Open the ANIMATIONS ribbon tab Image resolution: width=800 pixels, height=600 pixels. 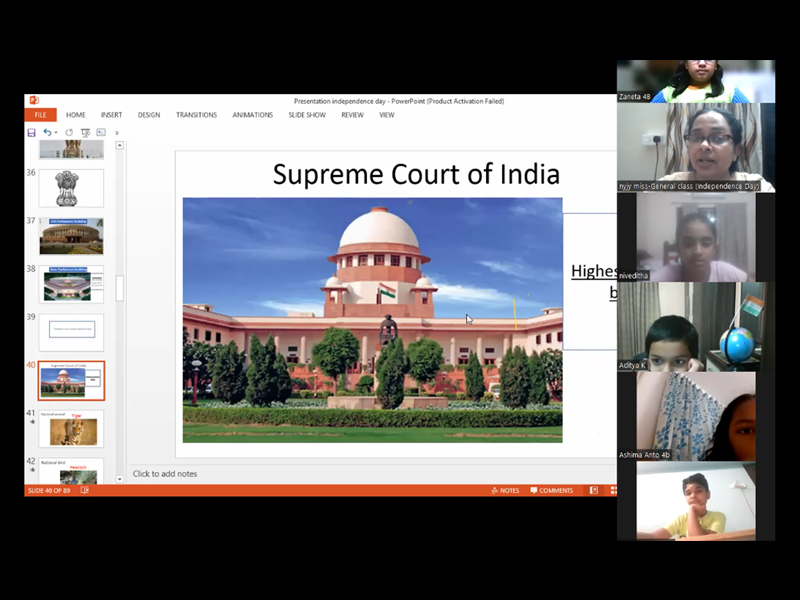click(x=252, y=115)
